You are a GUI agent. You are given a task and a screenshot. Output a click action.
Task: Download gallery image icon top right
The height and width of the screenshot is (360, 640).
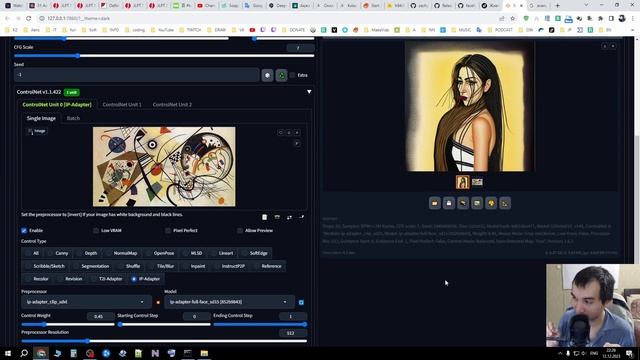click(604, 46)
